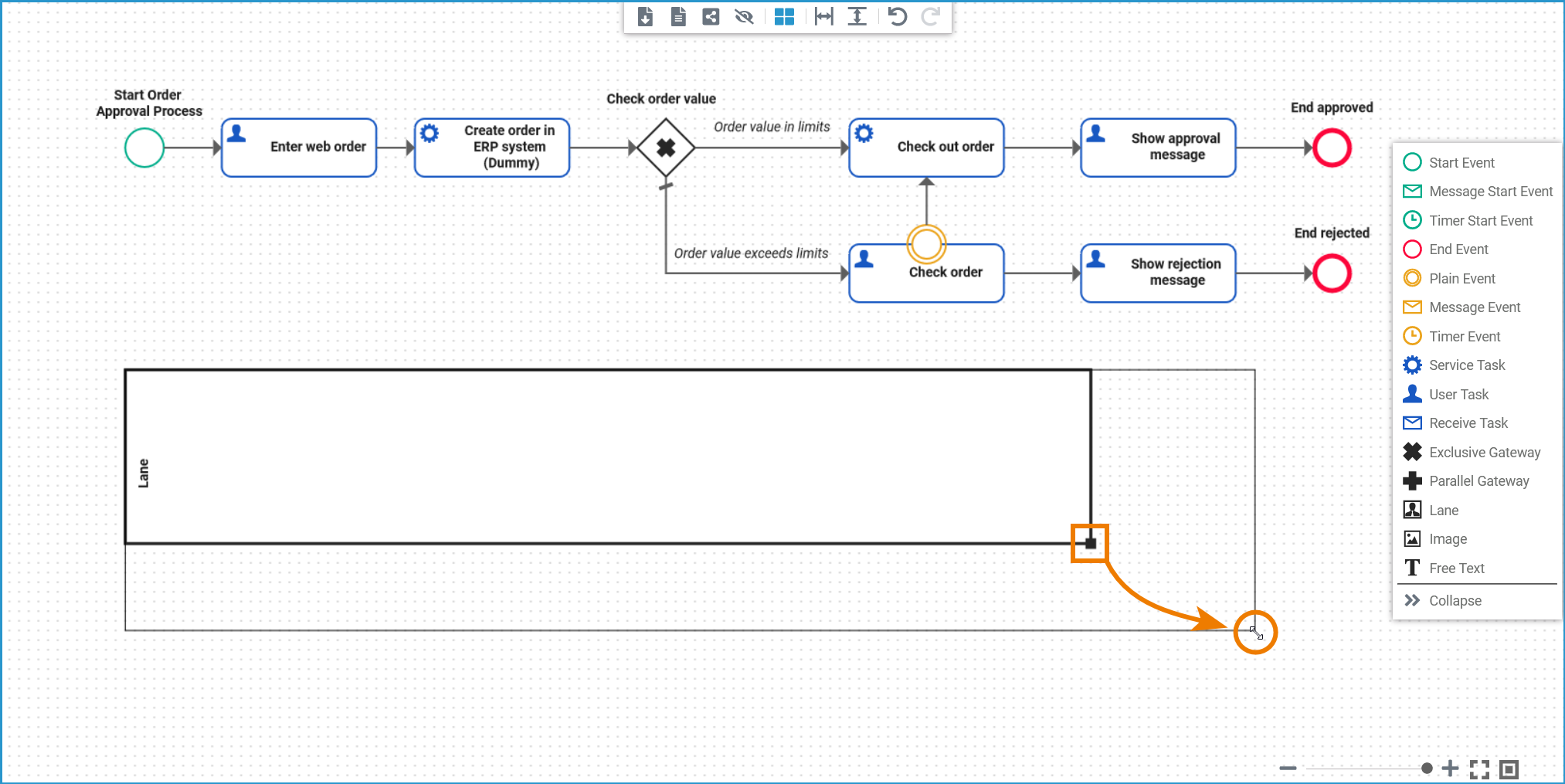1565x784 pixels.
Task: Choose Lane in the element palette
Action: coord(1443,510)
